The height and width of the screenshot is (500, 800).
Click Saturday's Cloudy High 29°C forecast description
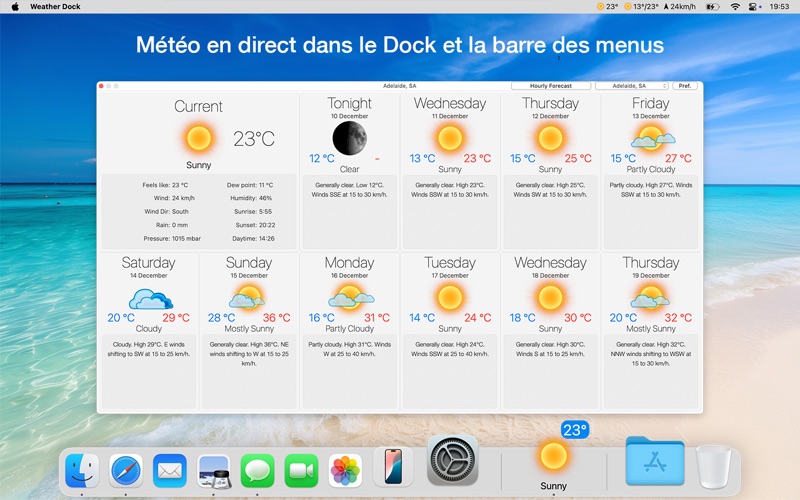pos(148,349)
